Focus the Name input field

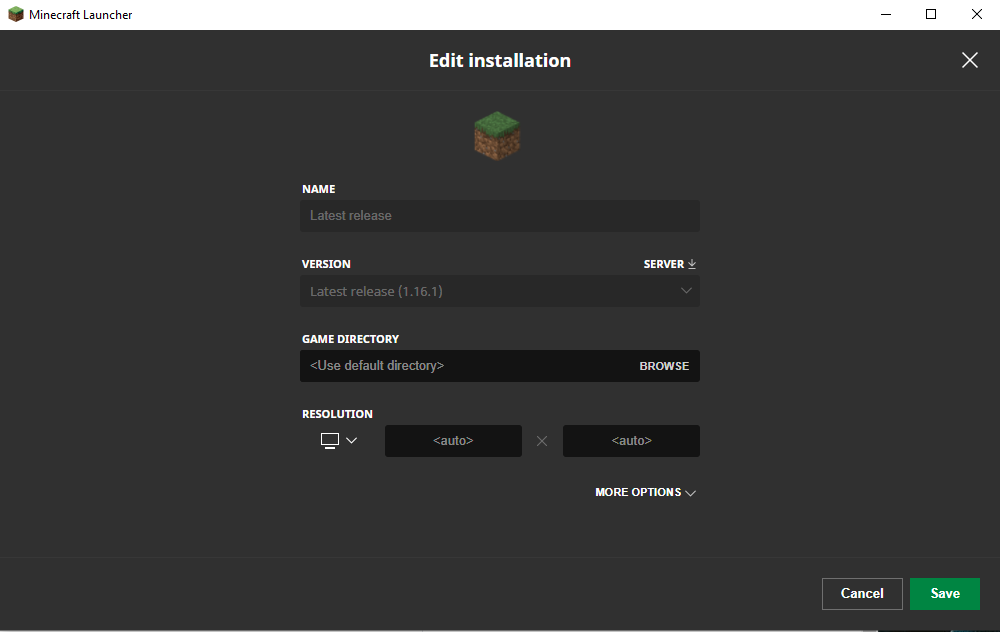500,216
